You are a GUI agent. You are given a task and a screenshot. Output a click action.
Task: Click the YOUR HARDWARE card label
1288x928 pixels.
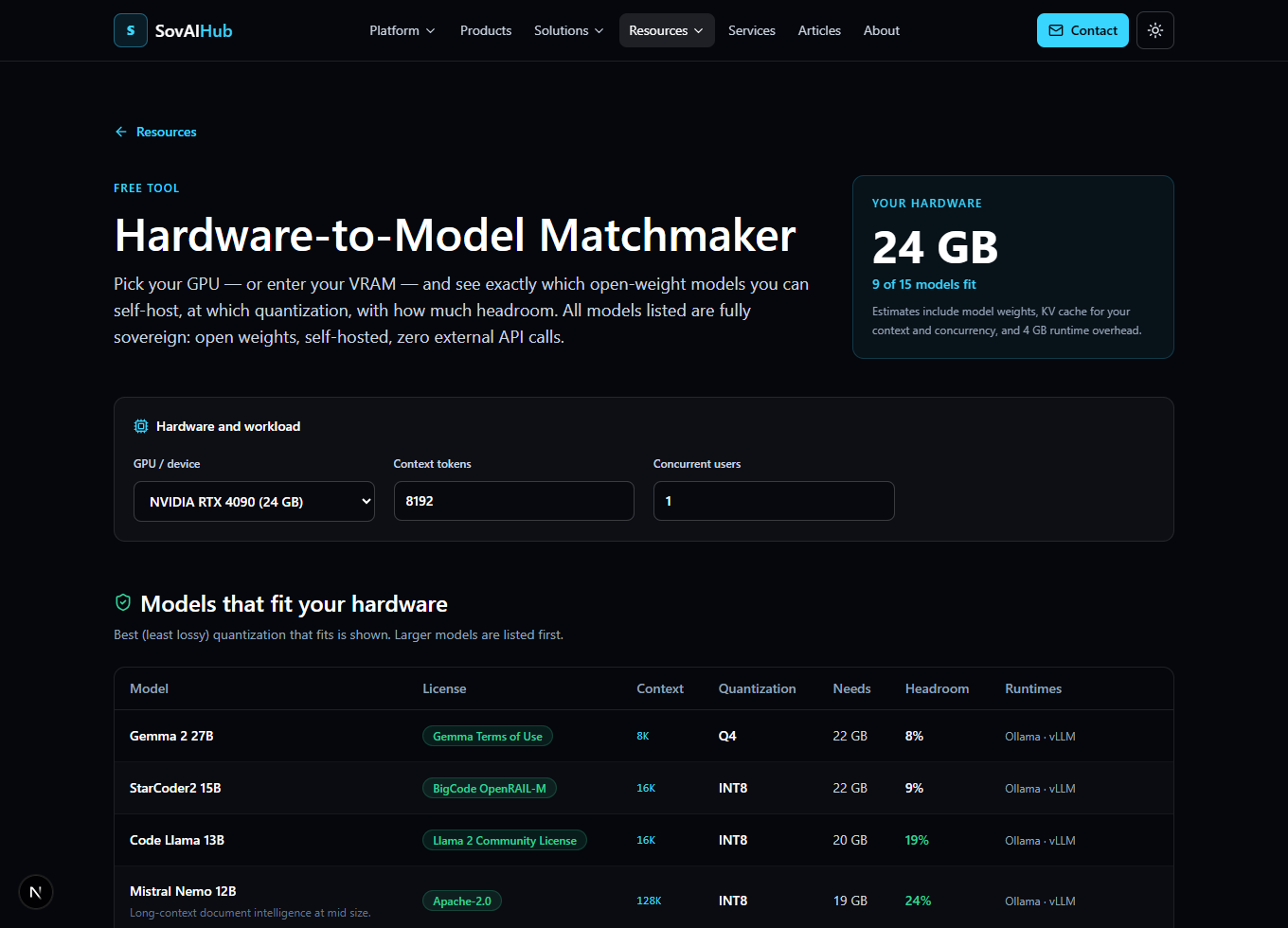coord(927,204)
